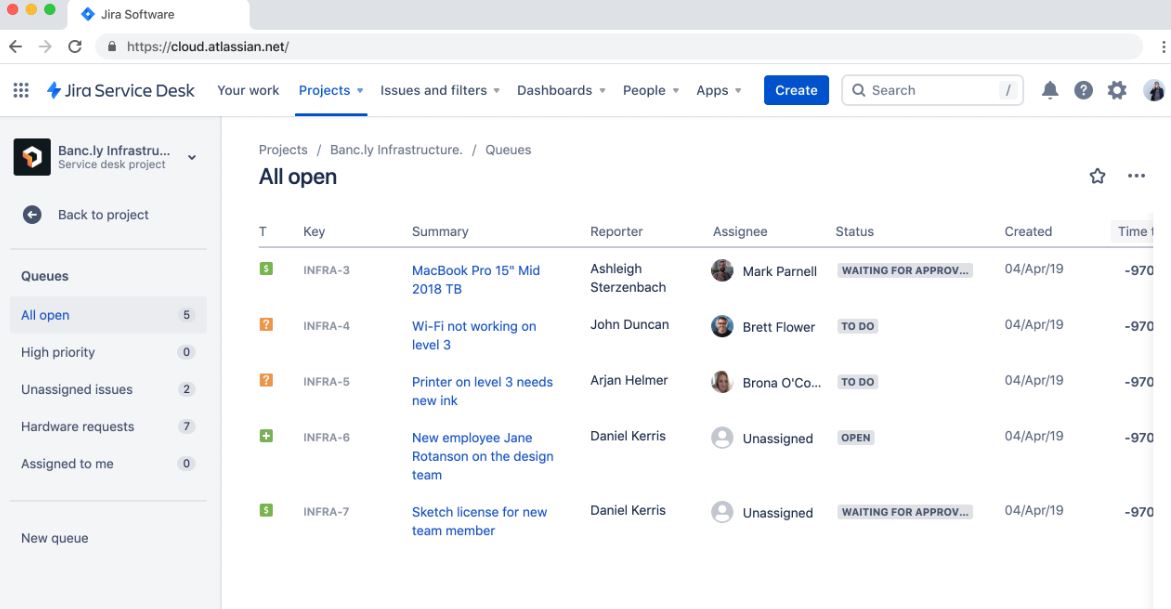Click the Waiting for approval status of INFRA-7
The height and width of the screenshot is (609, 1171).
click(x=905, y=512)
